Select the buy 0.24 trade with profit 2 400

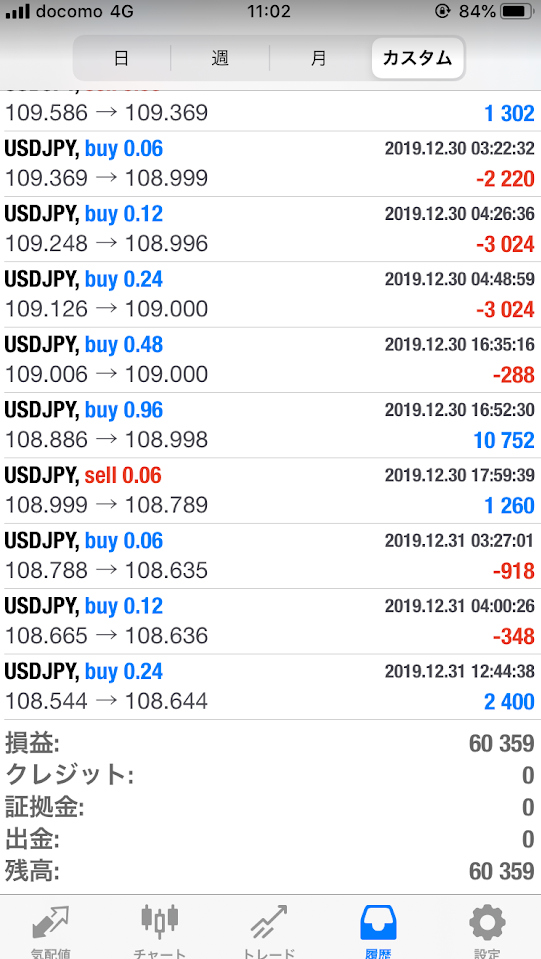click(270, 687)
